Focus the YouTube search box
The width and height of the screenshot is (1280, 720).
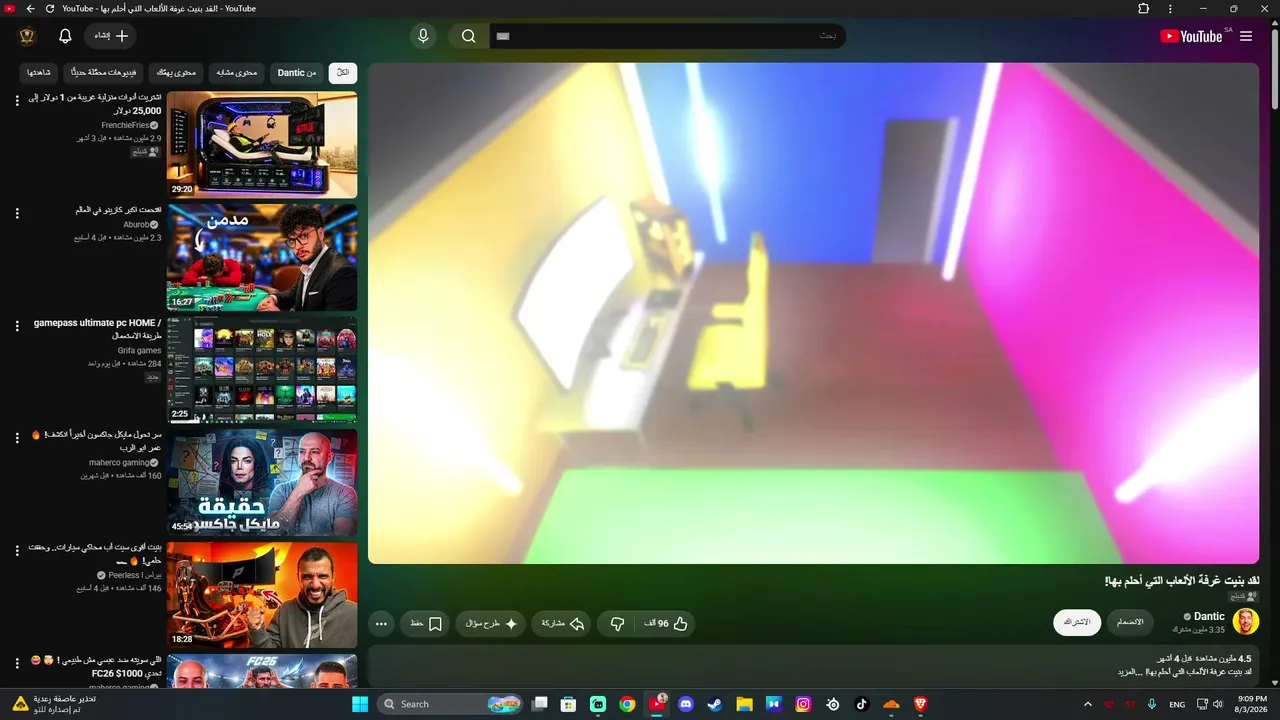tap(667, 36)
